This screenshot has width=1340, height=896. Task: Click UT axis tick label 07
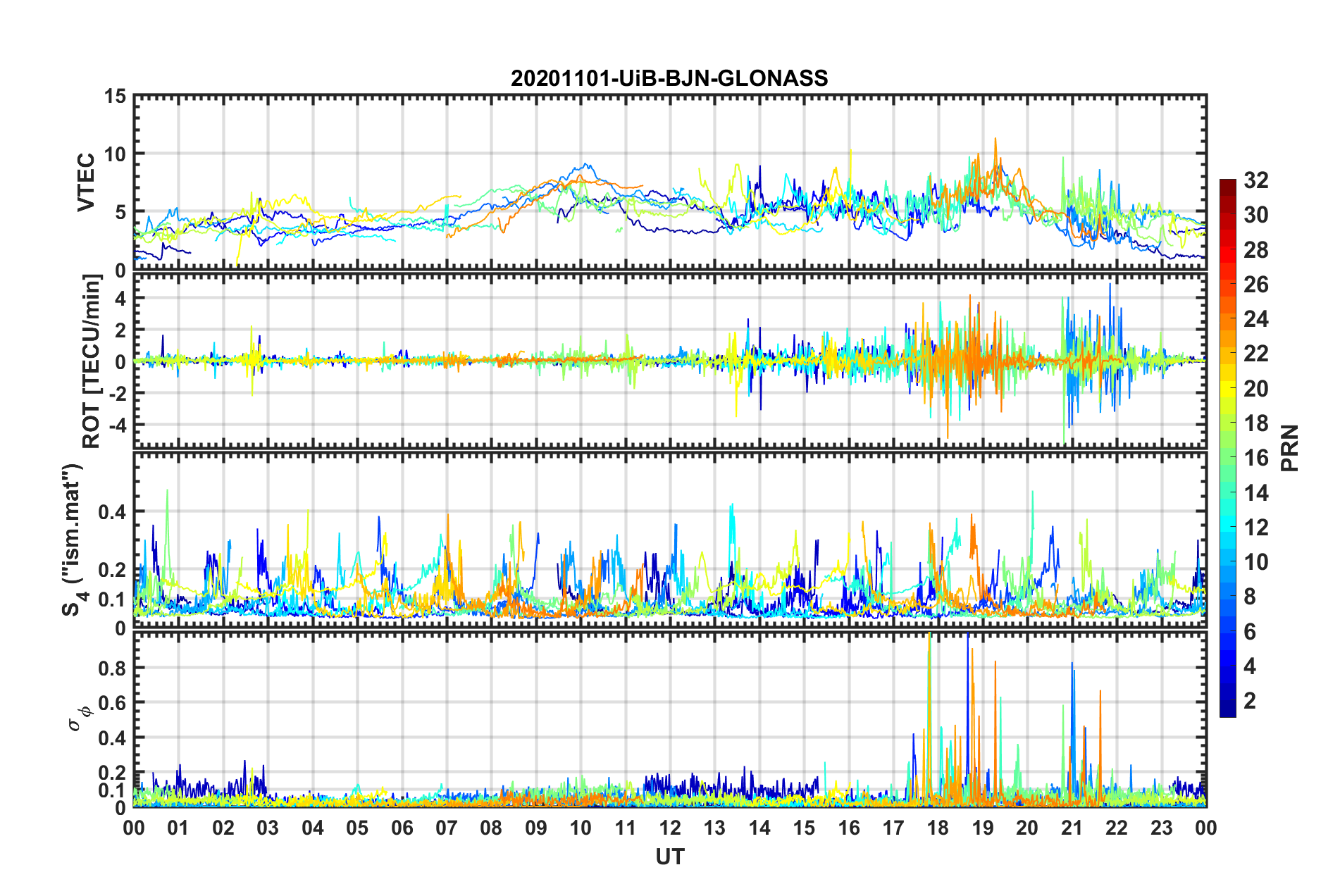point(447,828)
